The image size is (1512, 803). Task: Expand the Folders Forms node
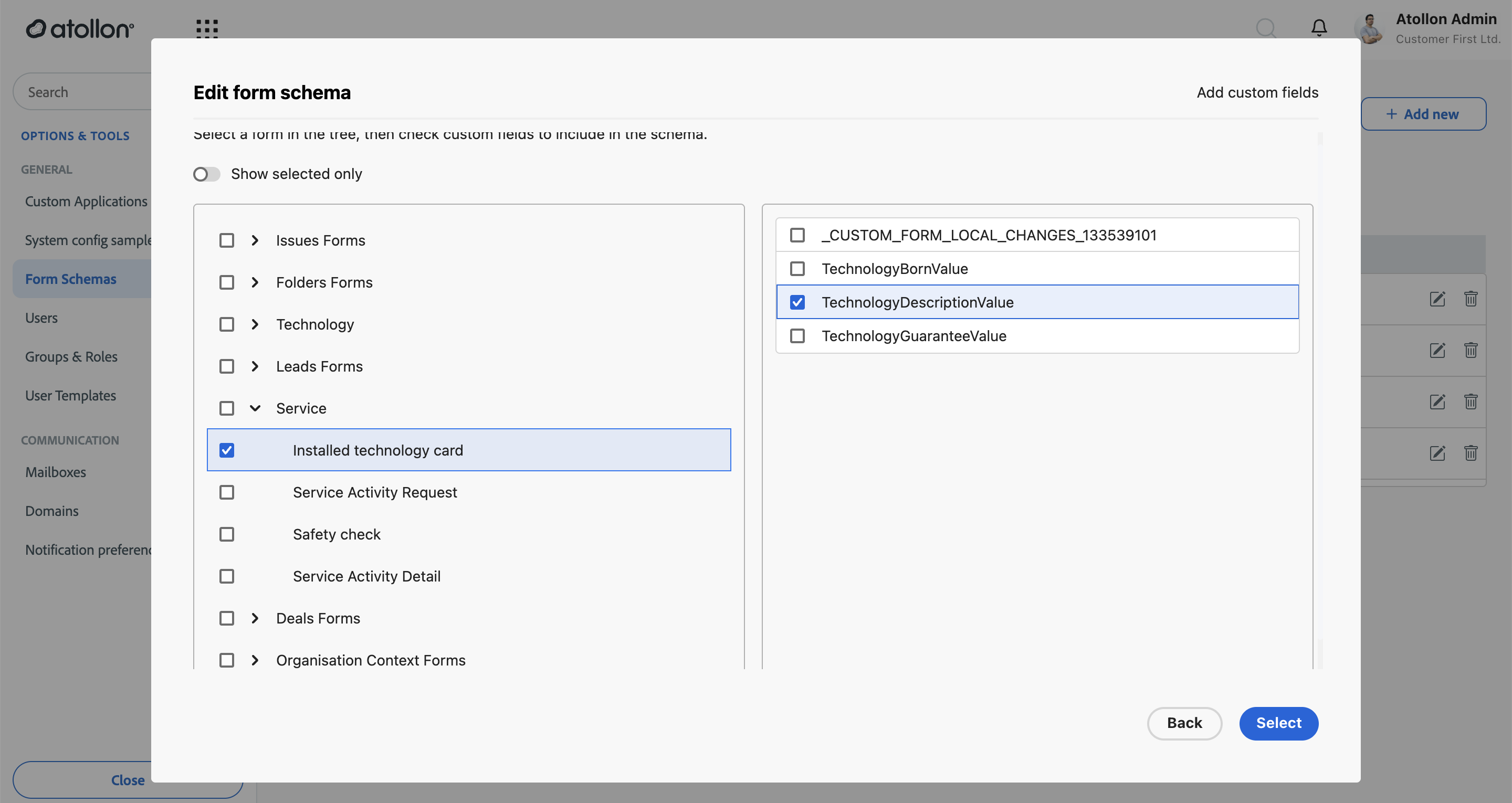point(255,282)
